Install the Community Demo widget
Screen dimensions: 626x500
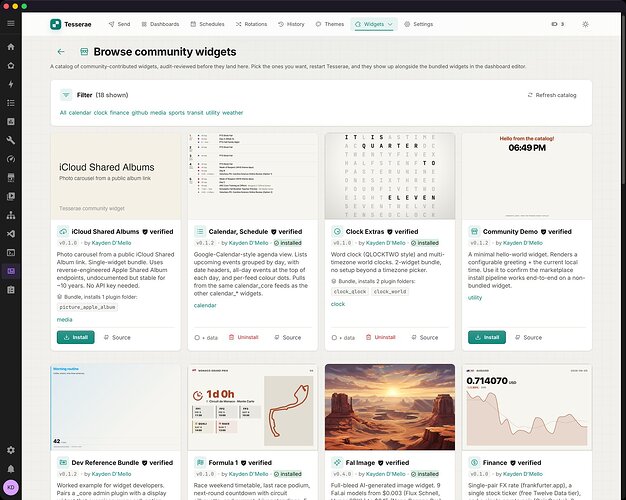click(x=487, y=337)
